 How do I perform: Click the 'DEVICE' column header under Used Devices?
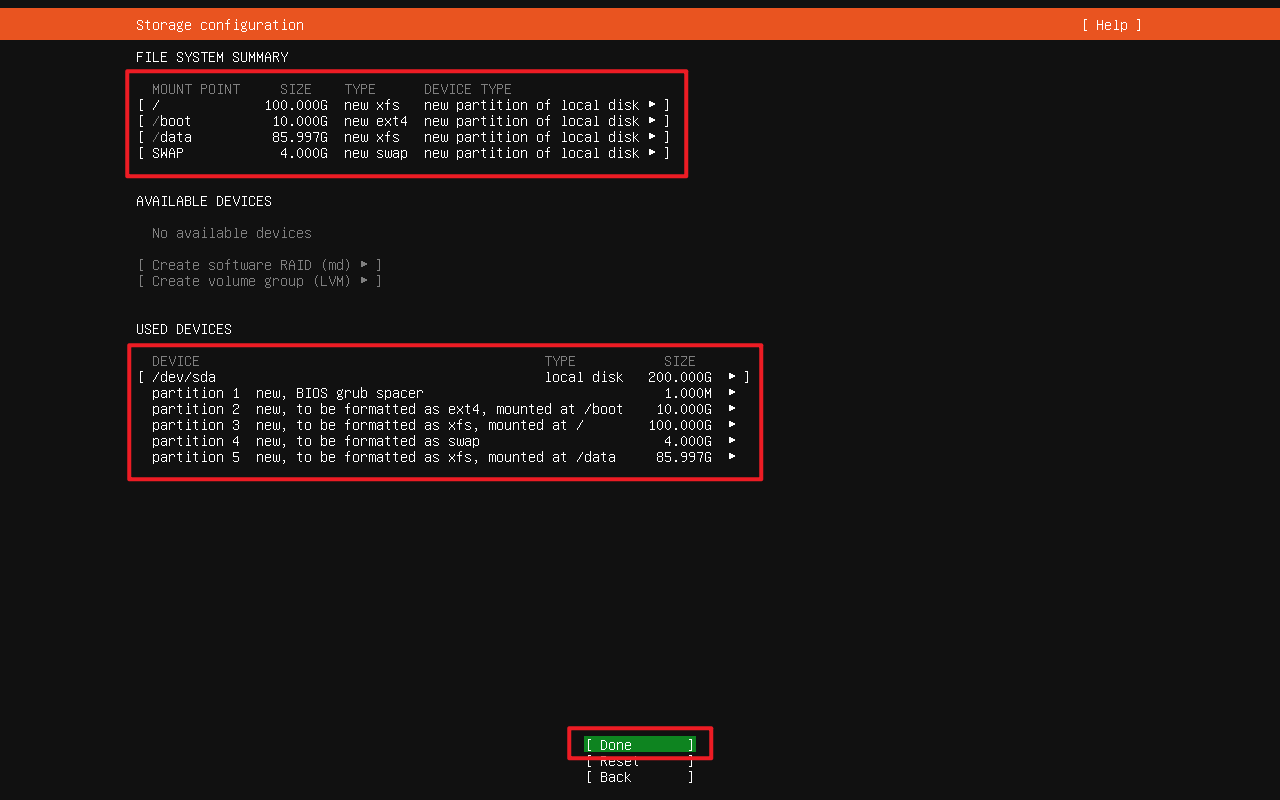pyautogui.click(x=176, y=361)
